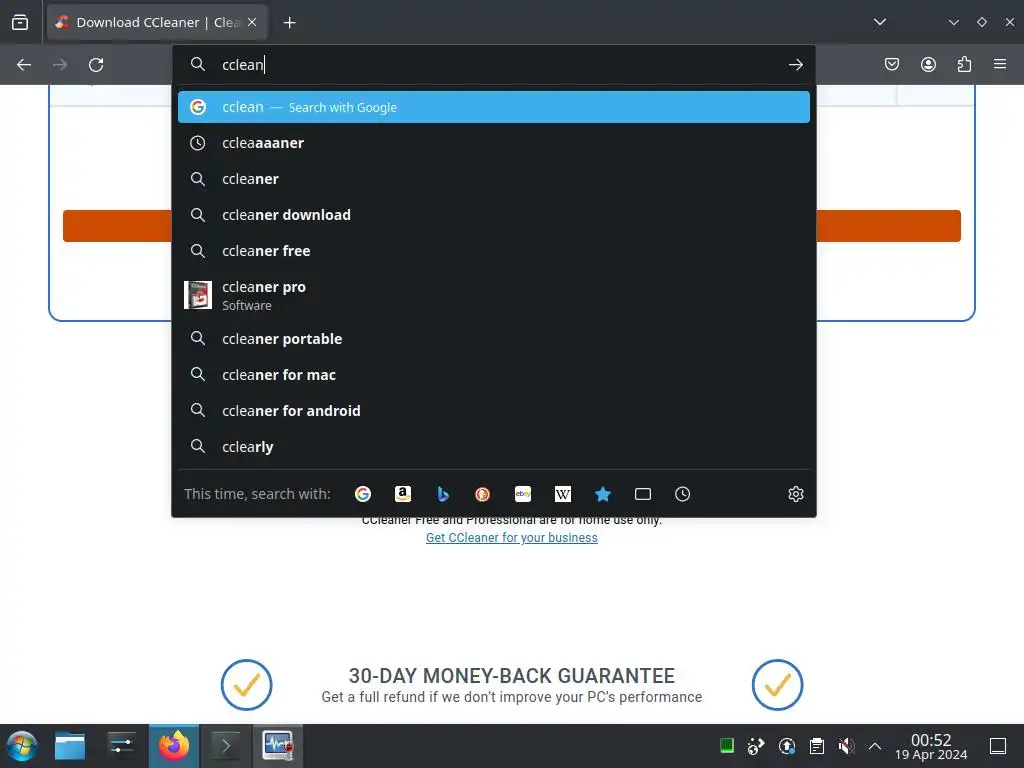Pick the 'ccleaner pro' Software suggestion
The height and width of the screenshot is (768, 1024).
click(494, 295)
